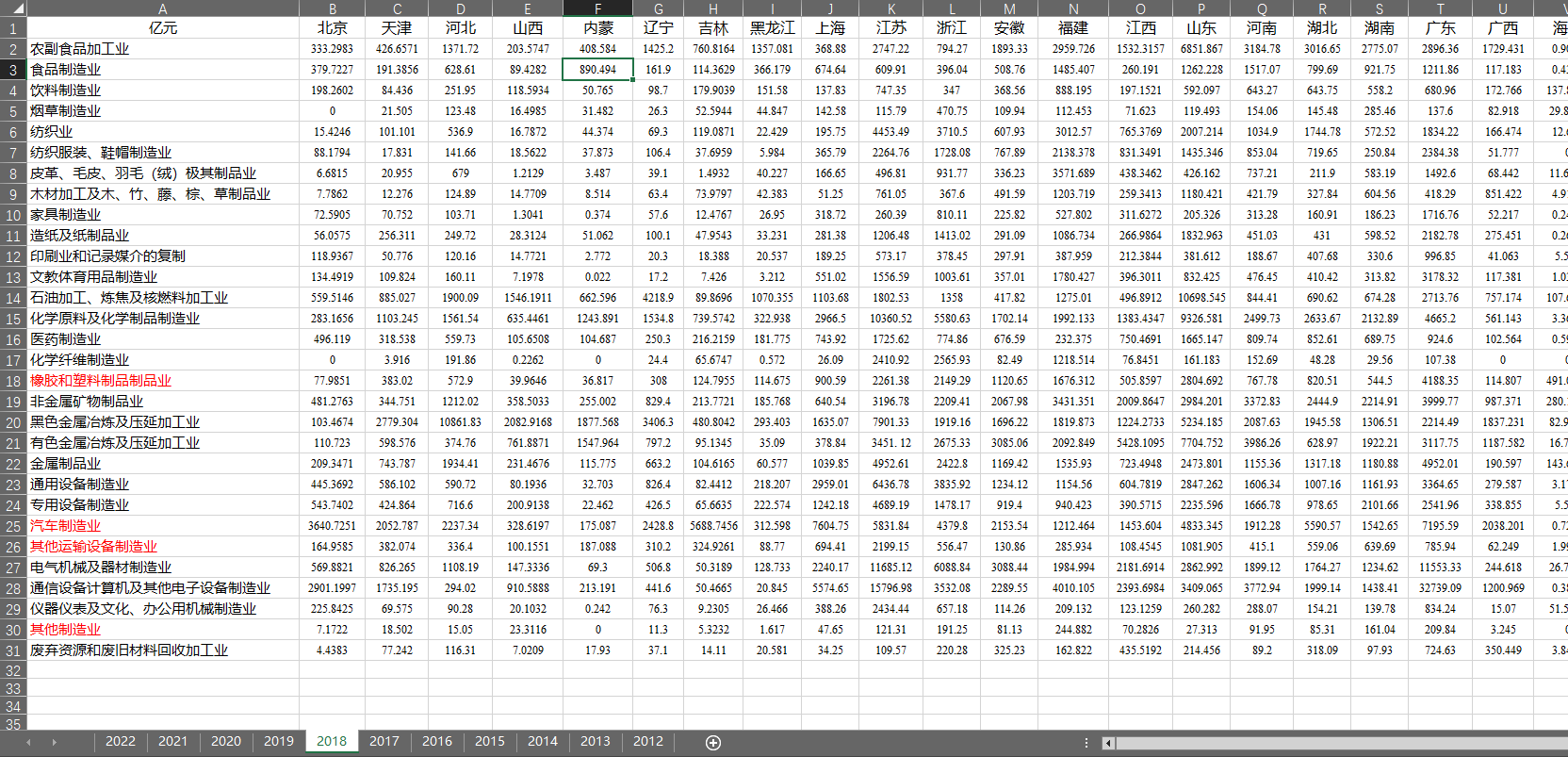Click the '湖南' column heading cell

pos(1380,28)
